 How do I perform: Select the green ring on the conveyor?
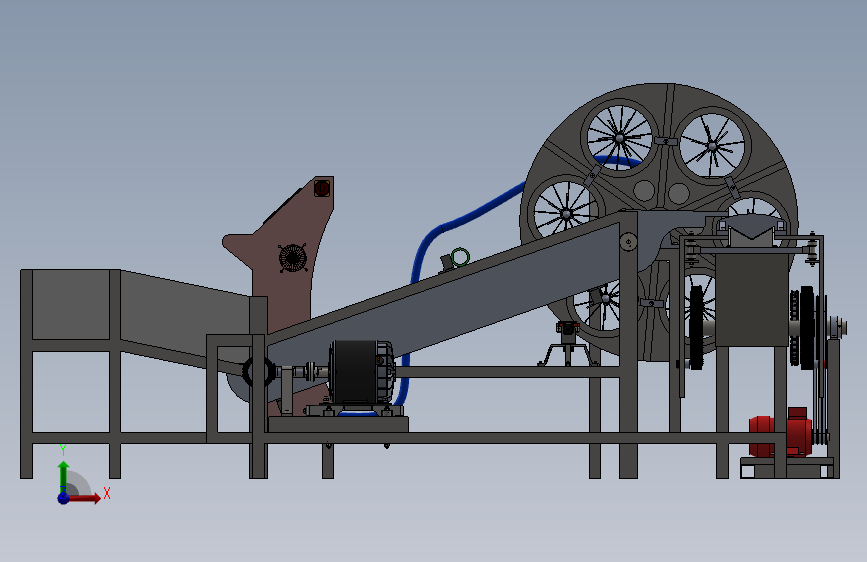(460, 257)
